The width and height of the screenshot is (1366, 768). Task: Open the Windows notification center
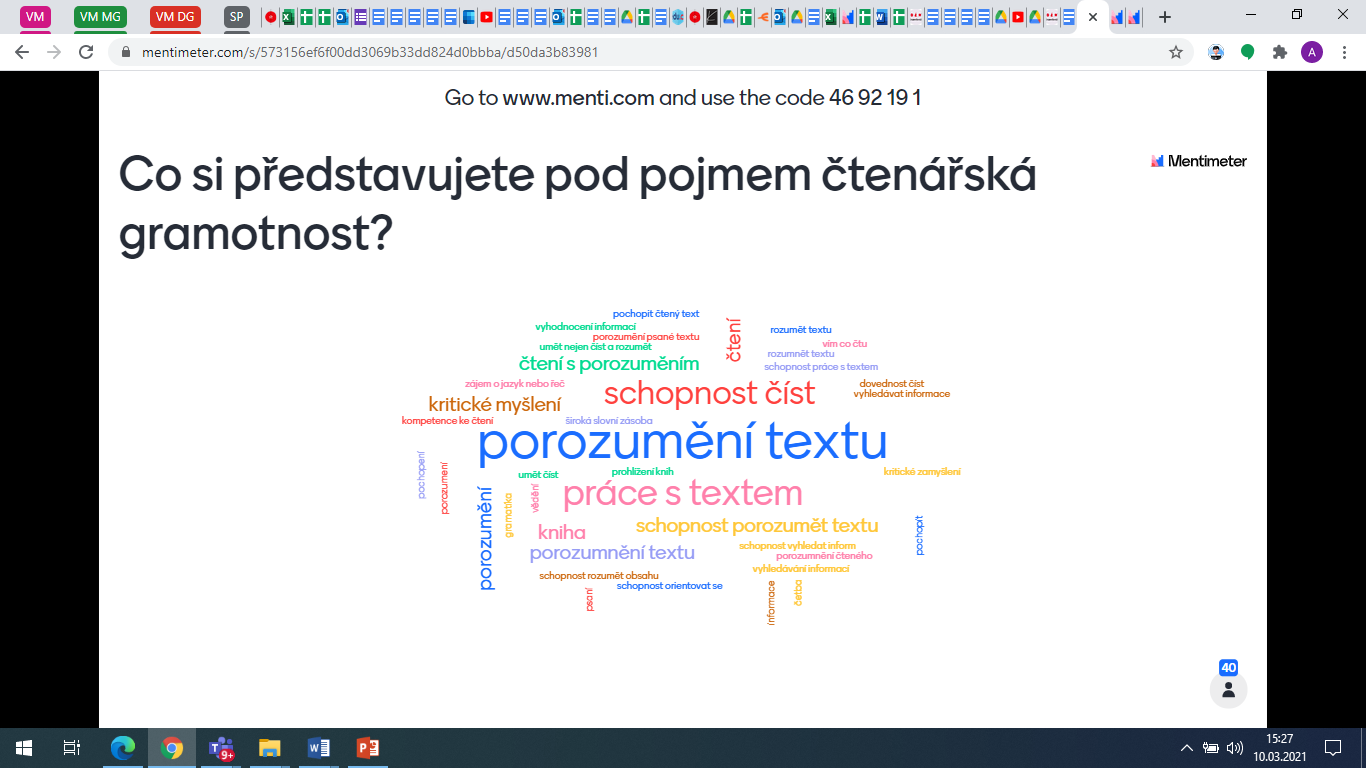tap(1332, 747)
